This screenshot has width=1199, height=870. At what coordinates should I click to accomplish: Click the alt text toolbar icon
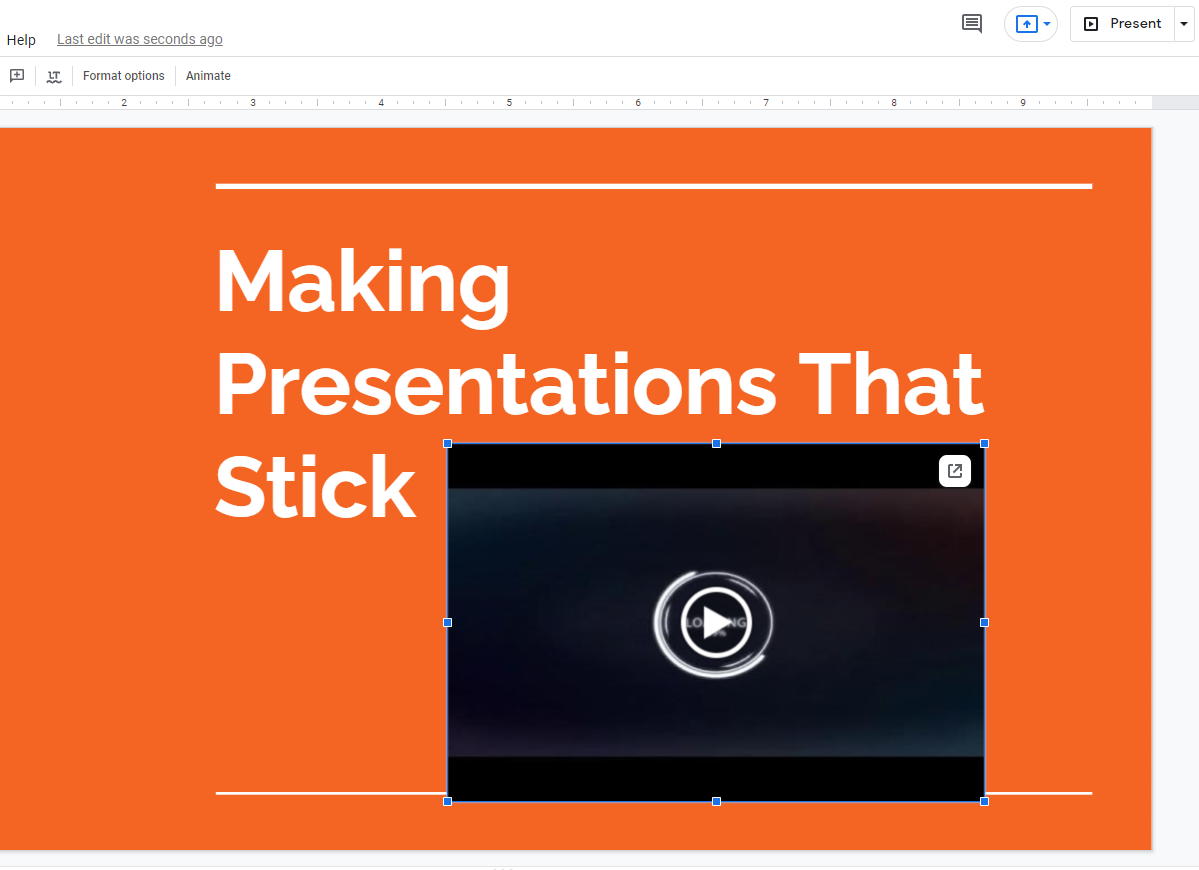pos(54,76)
